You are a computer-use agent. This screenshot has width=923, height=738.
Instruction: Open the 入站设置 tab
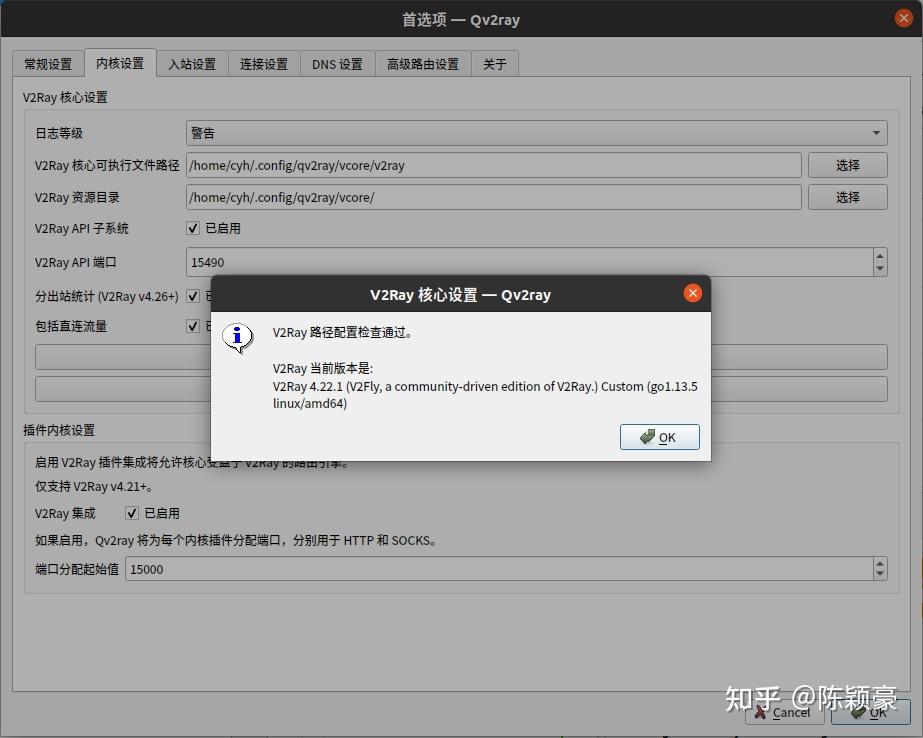tap(191, 63)
